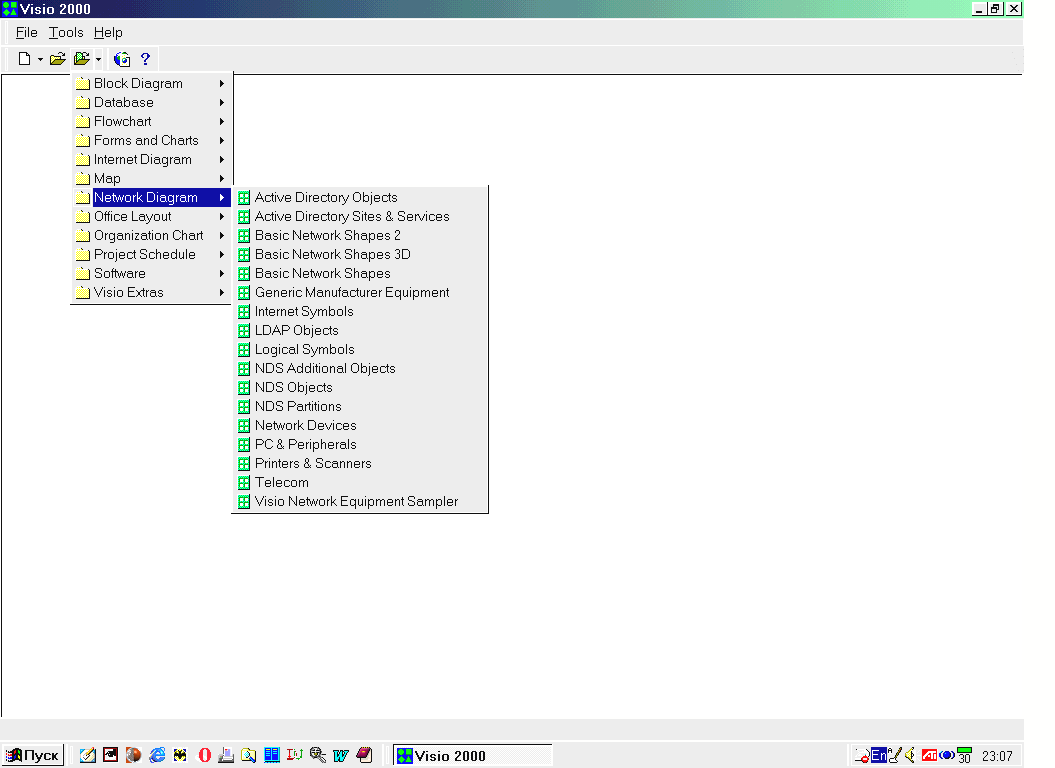Choose Organization Chart in the stencil menu

coord(151,236)
